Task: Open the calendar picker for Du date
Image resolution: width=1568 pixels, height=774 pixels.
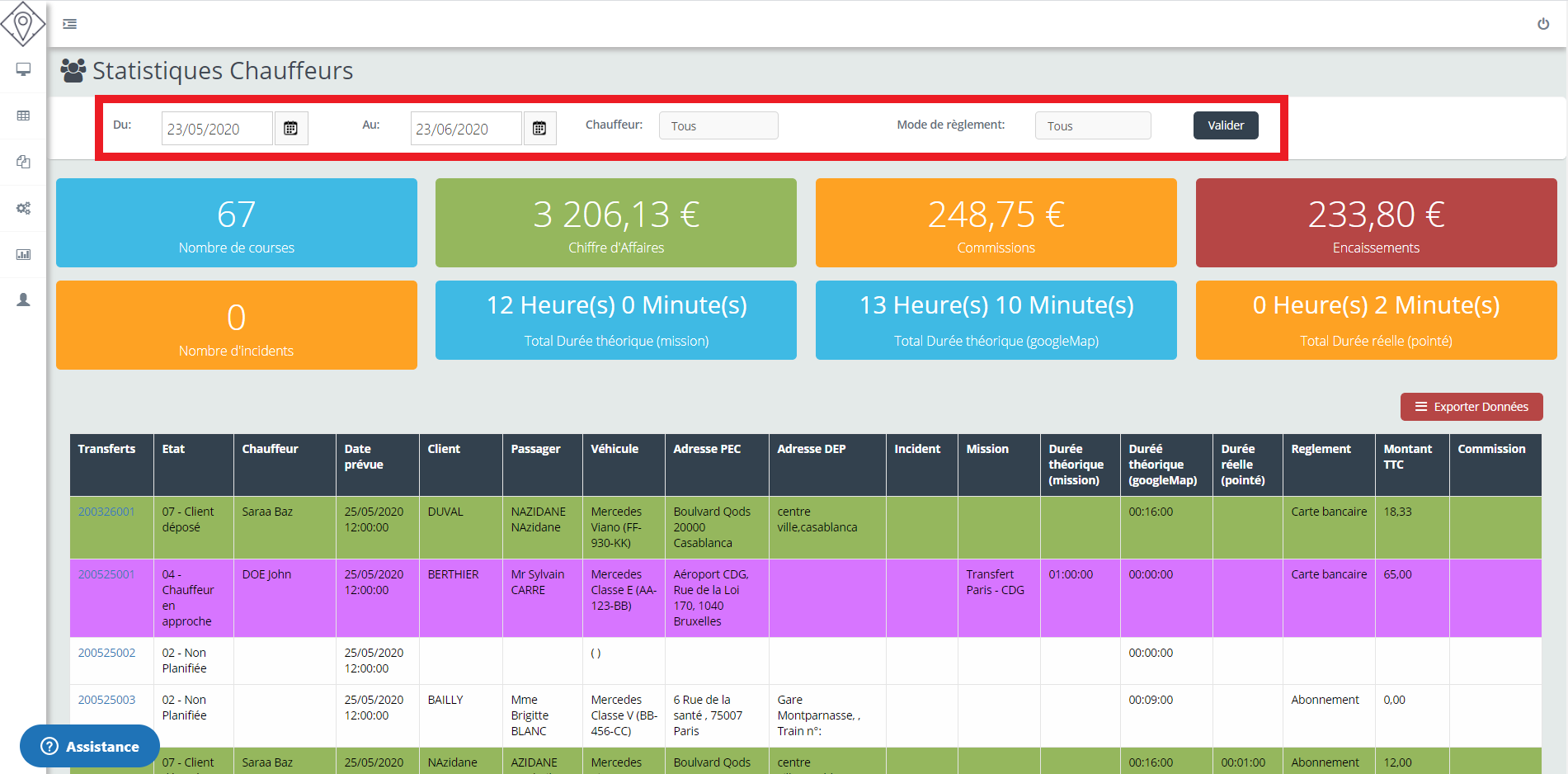Action: (x=290, y=129)
